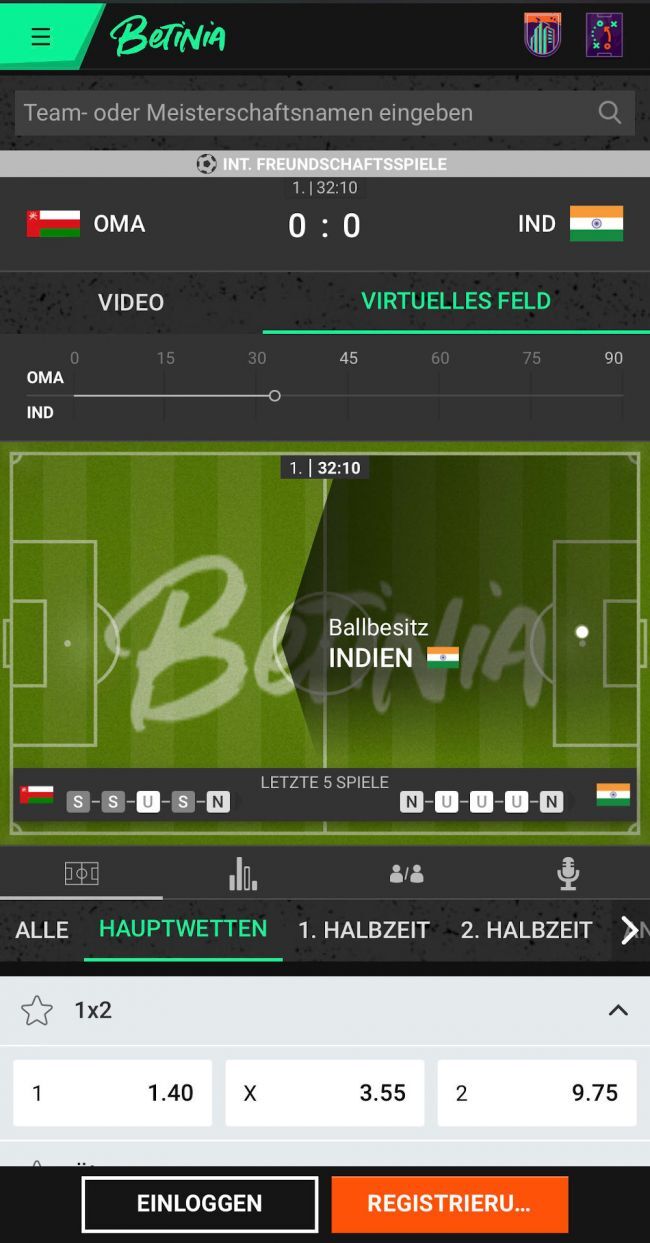Click the match timeline progress marker
The height and width of the screenshot is (1243, 650).
click(x=274, y=396)
